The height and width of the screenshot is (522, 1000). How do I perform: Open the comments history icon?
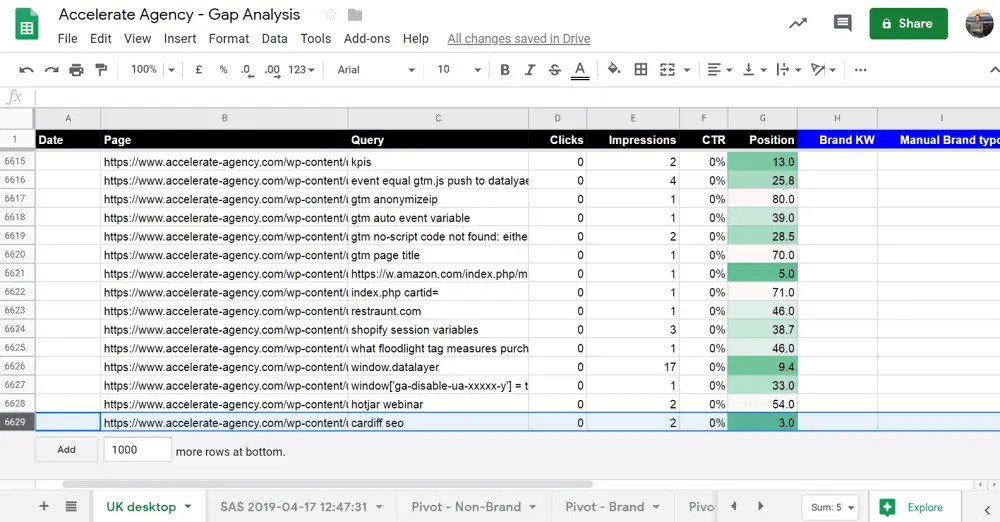pyautogui.click(x=842, y=24)
